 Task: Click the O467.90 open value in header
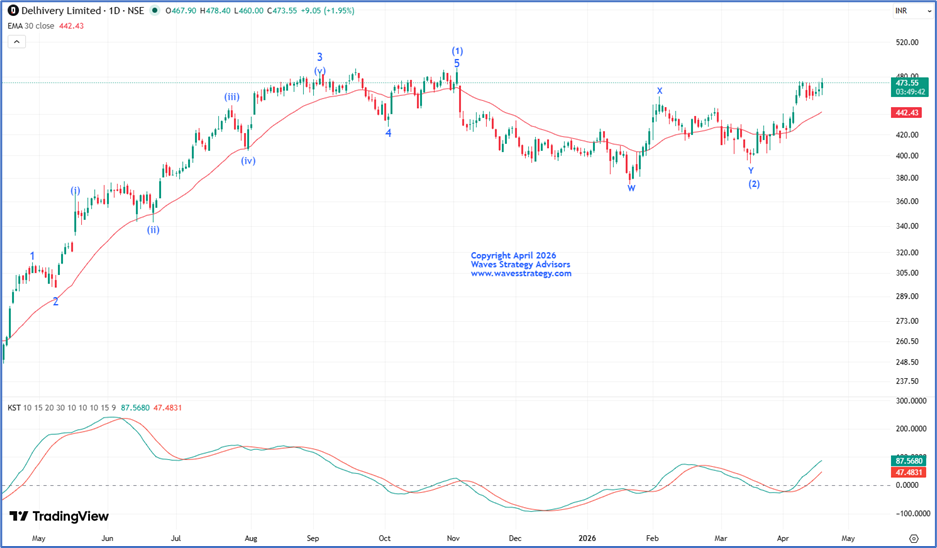[181, 11]
